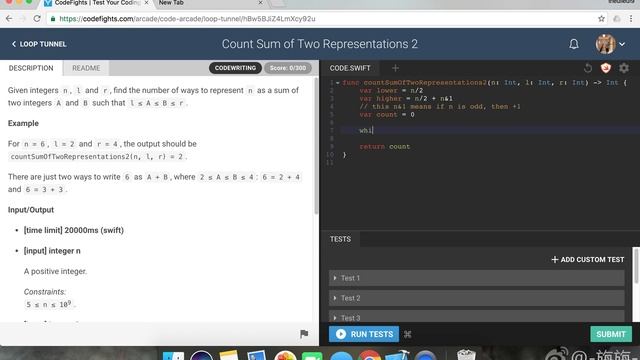Expand the profile dropdown chevron

tap(622, 44)
